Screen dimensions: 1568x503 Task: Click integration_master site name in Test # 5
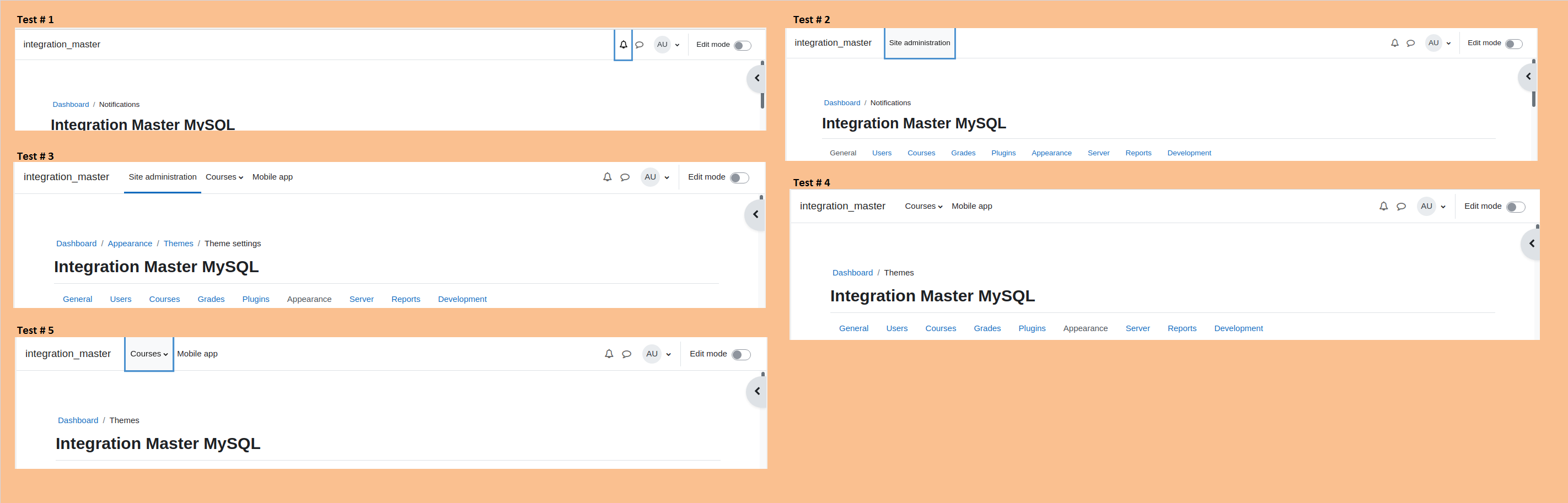point(68,354)
